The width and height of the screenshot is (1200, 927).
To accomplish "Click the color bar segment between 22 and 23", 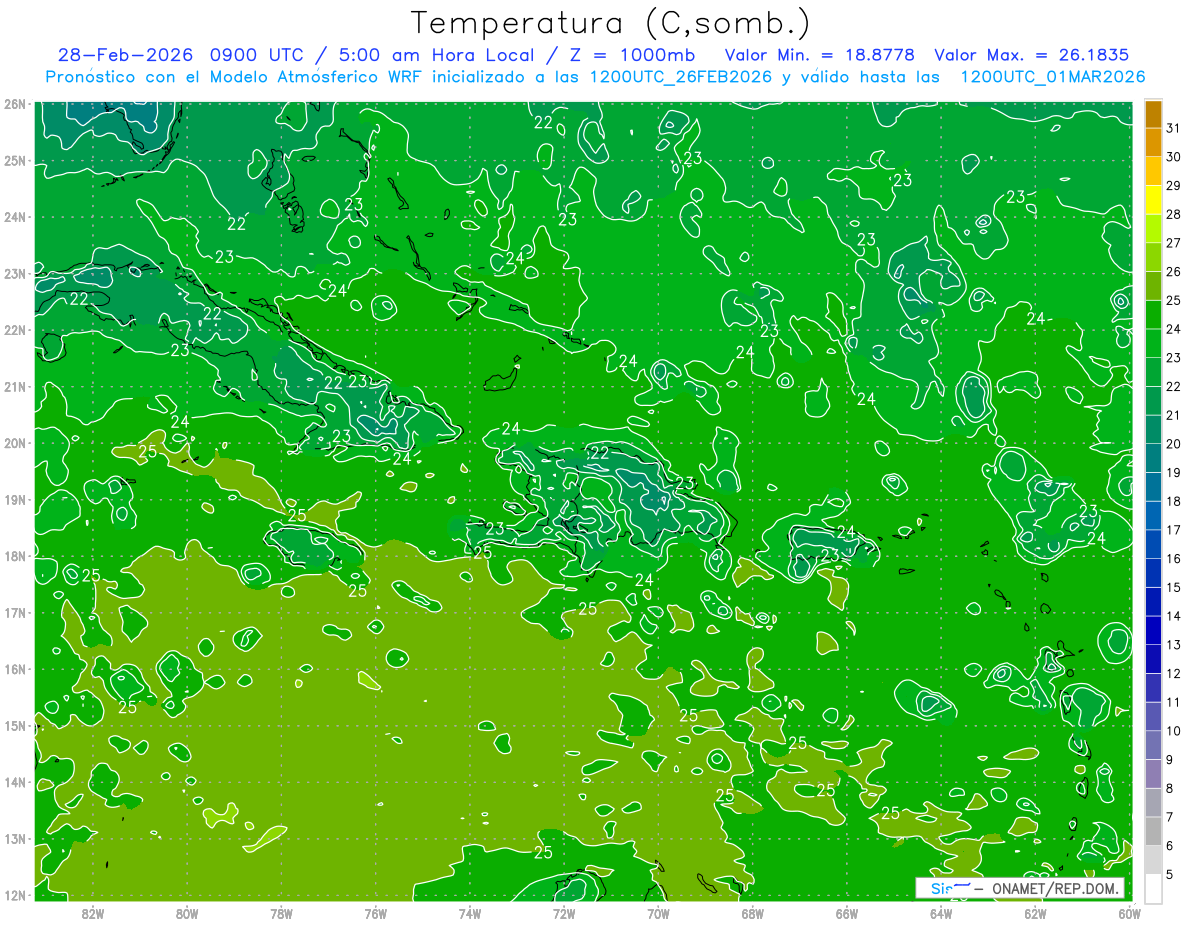I will pyautogui.click(x=1153, y=372).
